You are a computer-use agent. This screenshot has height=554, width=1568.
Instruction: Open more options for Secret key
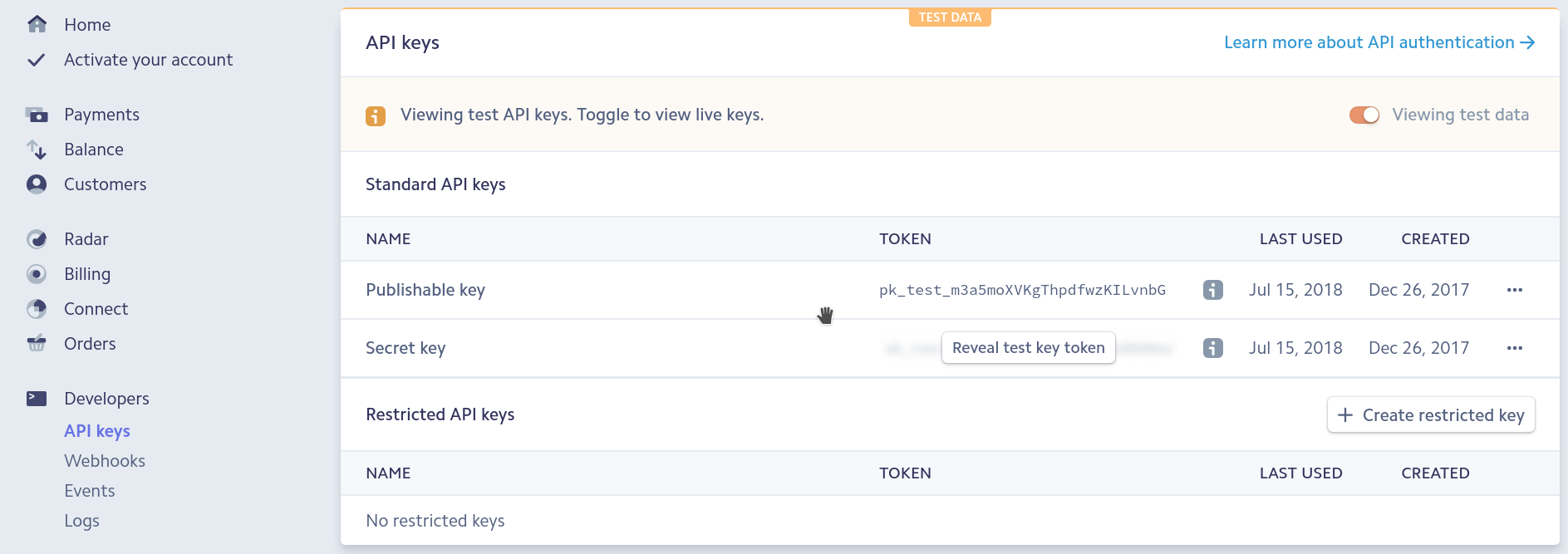[1514, 348]
